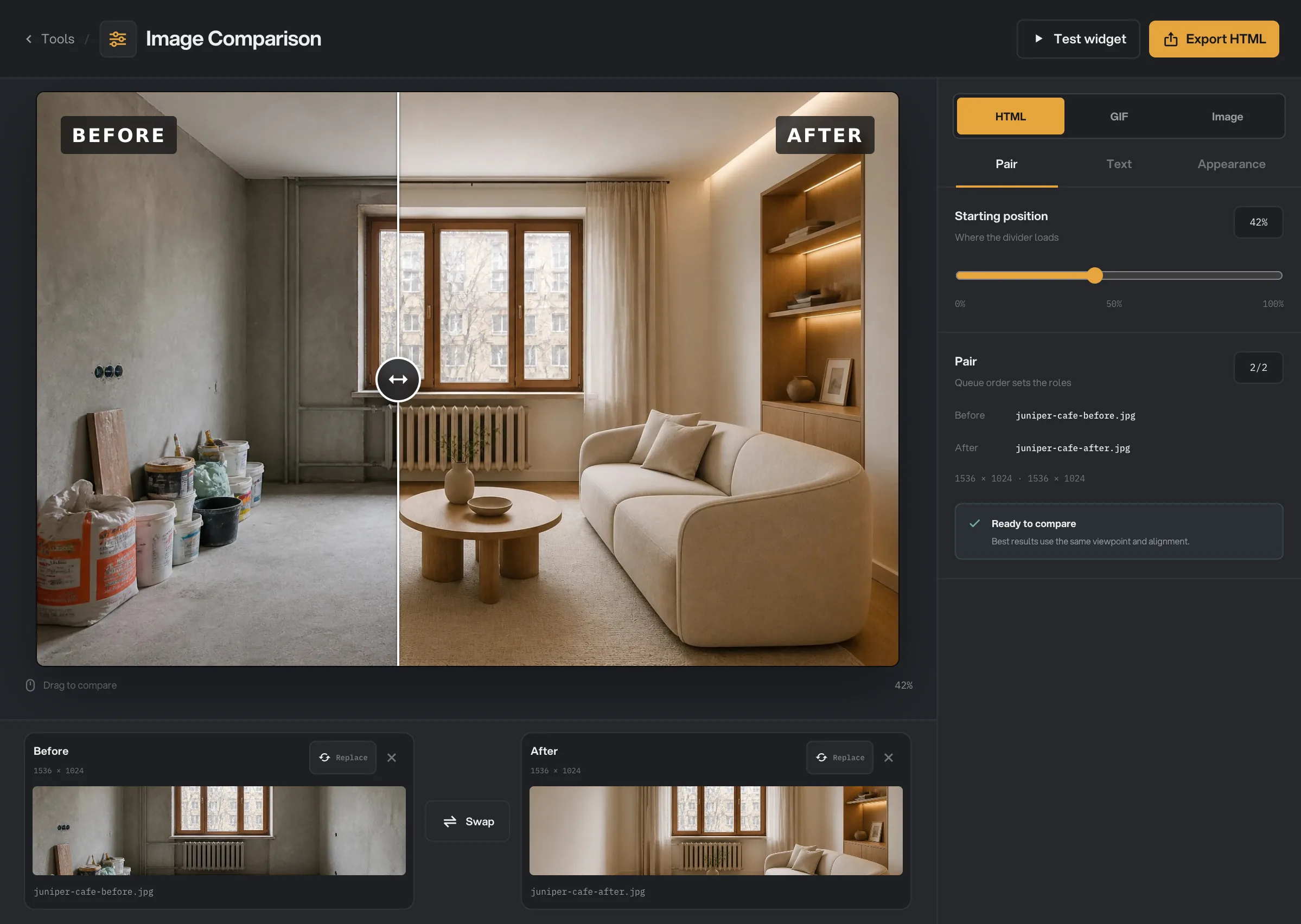Click the swap arrows icon
This screenshot has height=924, width=1301.
[x=450, y=821]
